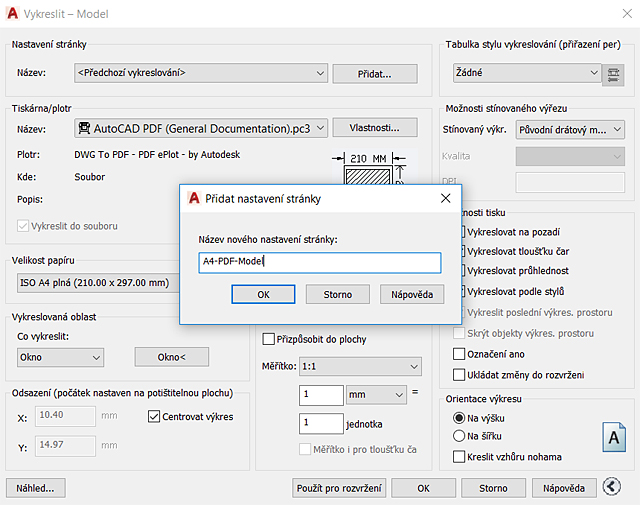Open the plot style table editor icon

(x=613, y=75)
